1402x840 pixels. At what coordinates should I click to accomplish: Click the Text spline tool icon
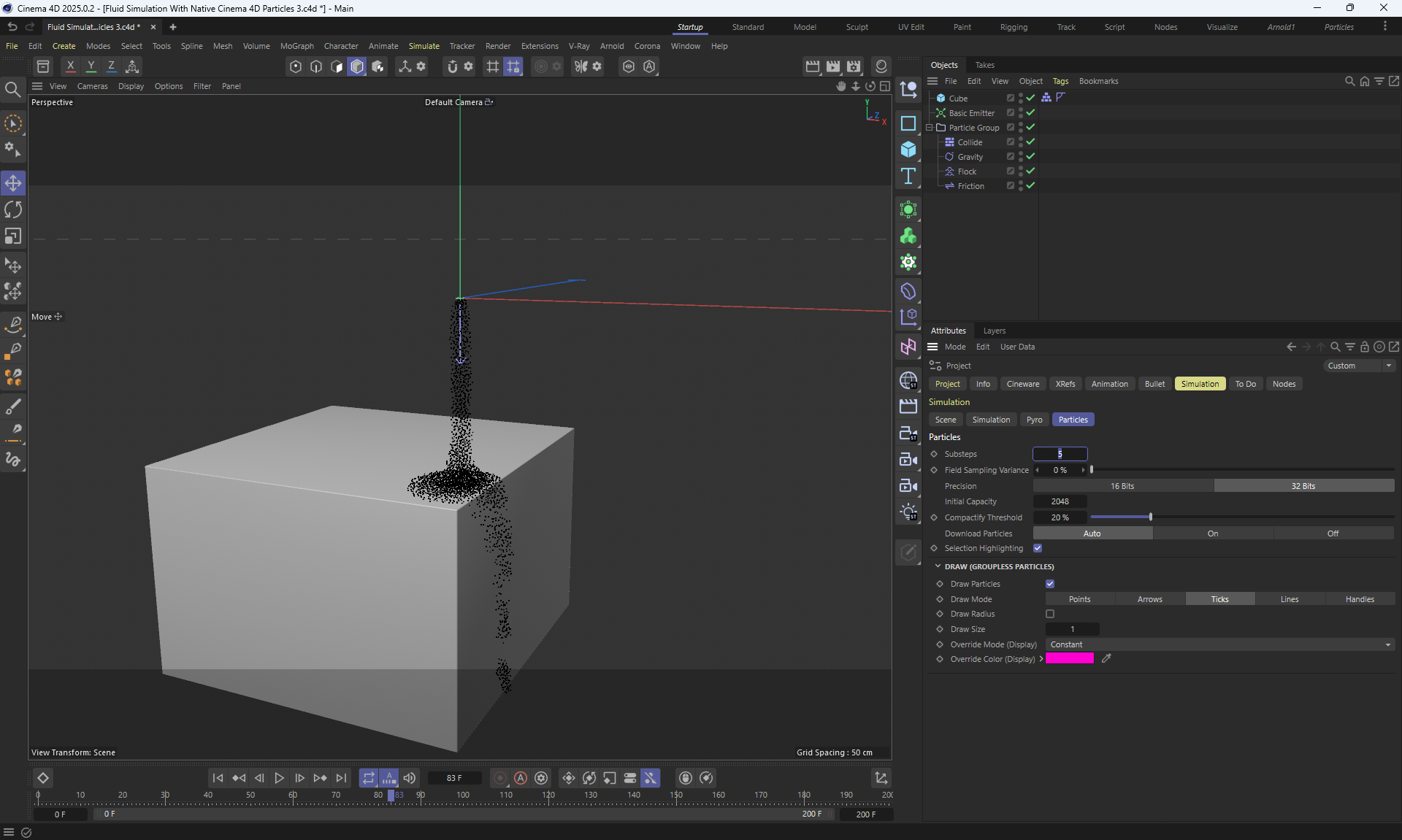tap(908, 176)
